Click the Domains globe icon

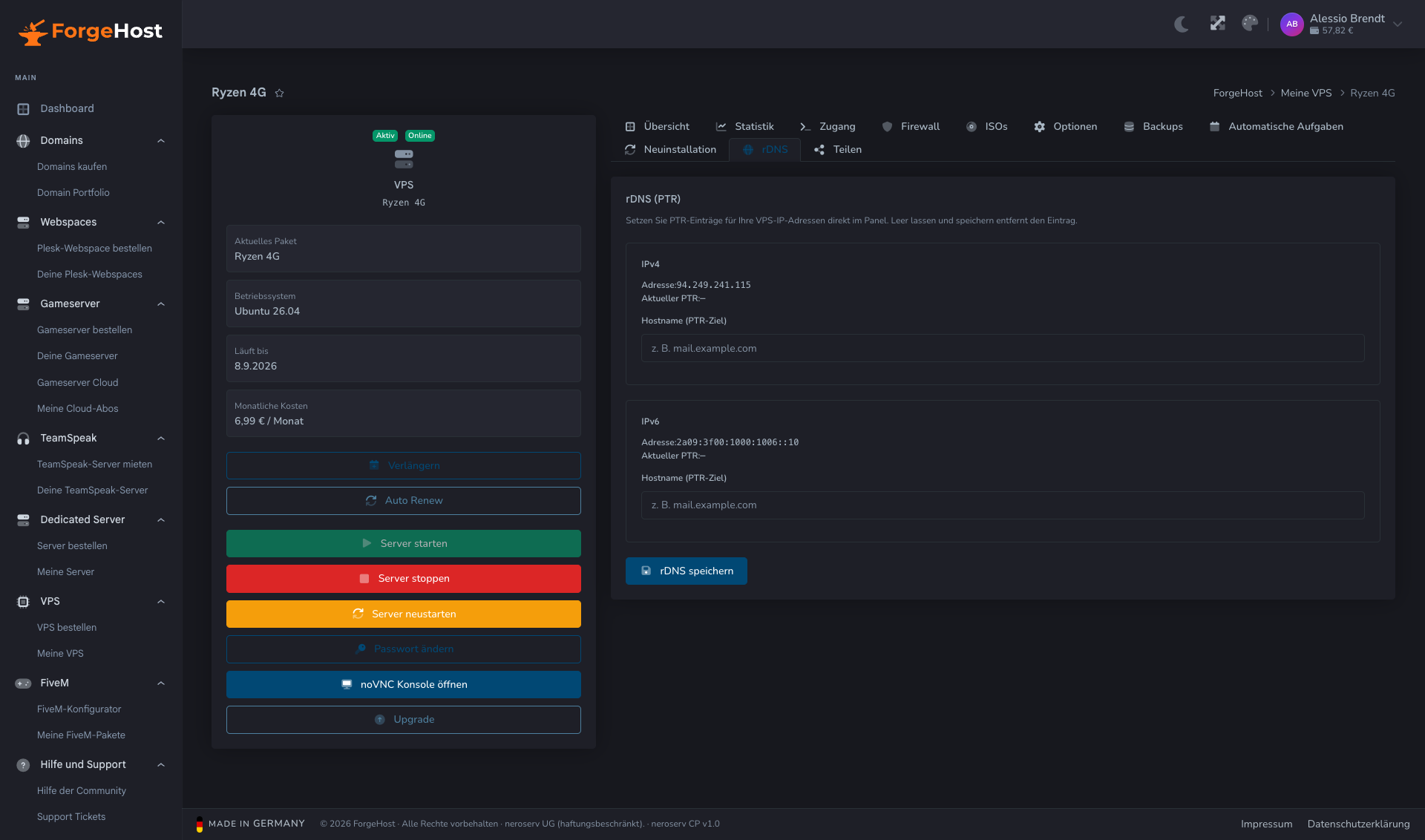[23, 141]
